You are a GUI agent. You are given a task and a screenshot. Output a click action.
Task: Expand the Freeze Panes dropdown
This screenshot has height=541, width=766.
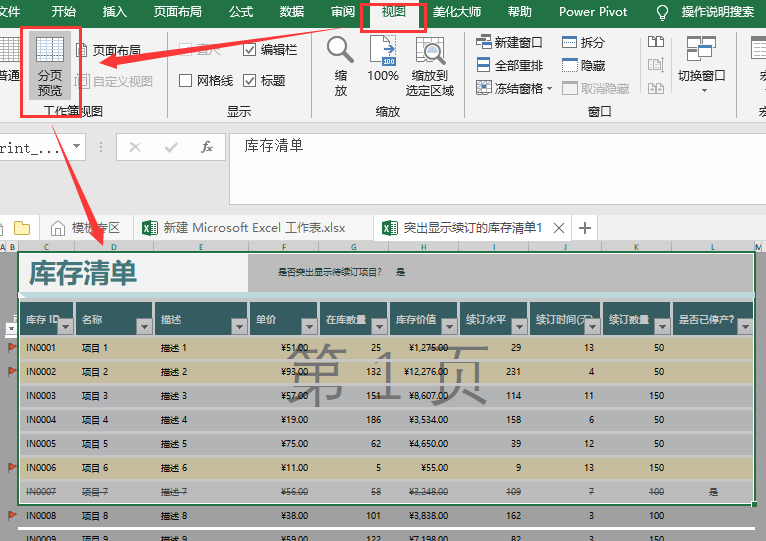[550, 89]
